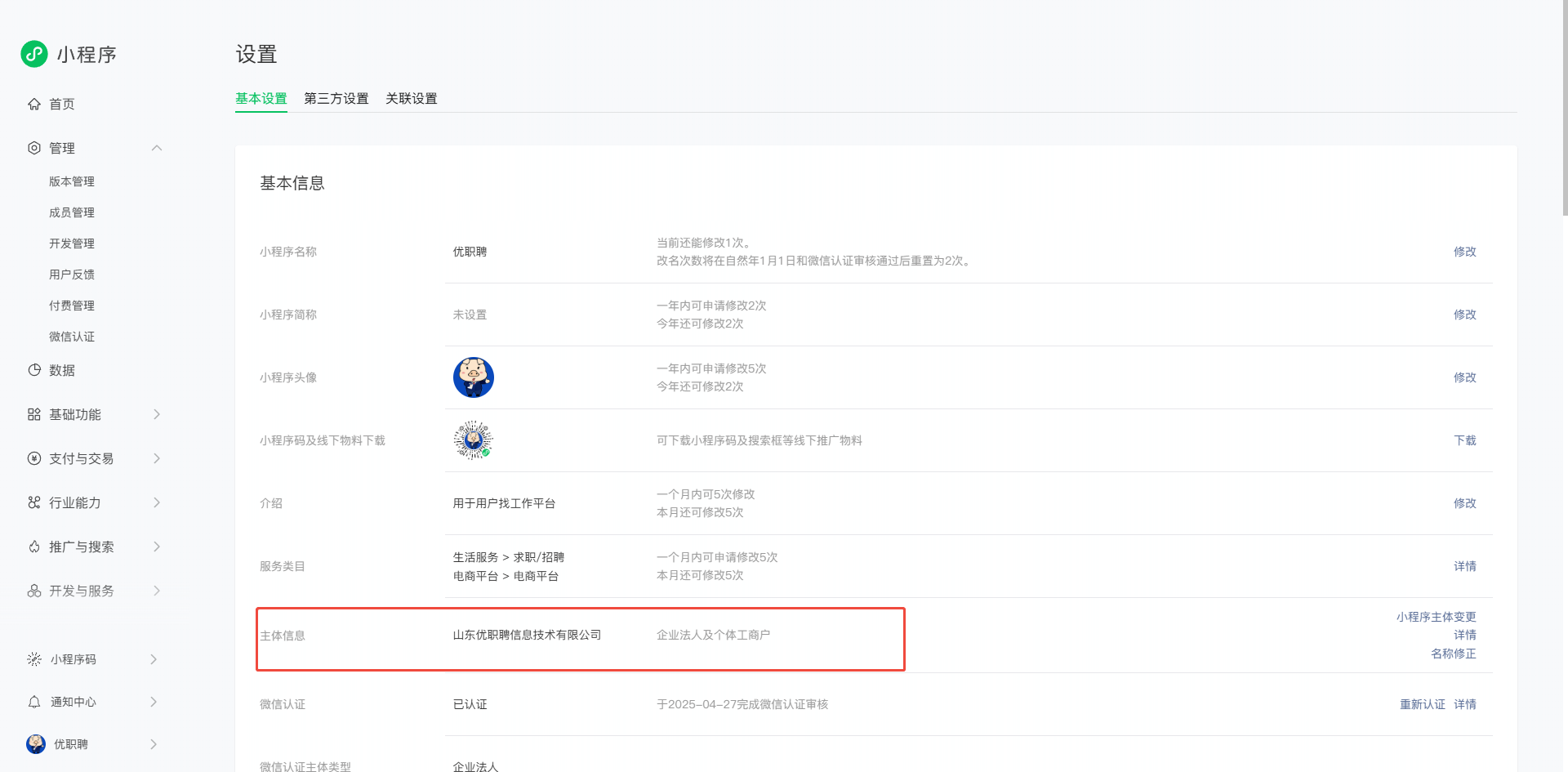Click the icon beside 行业能力
1568x772 pixels.
coord(34,502)
